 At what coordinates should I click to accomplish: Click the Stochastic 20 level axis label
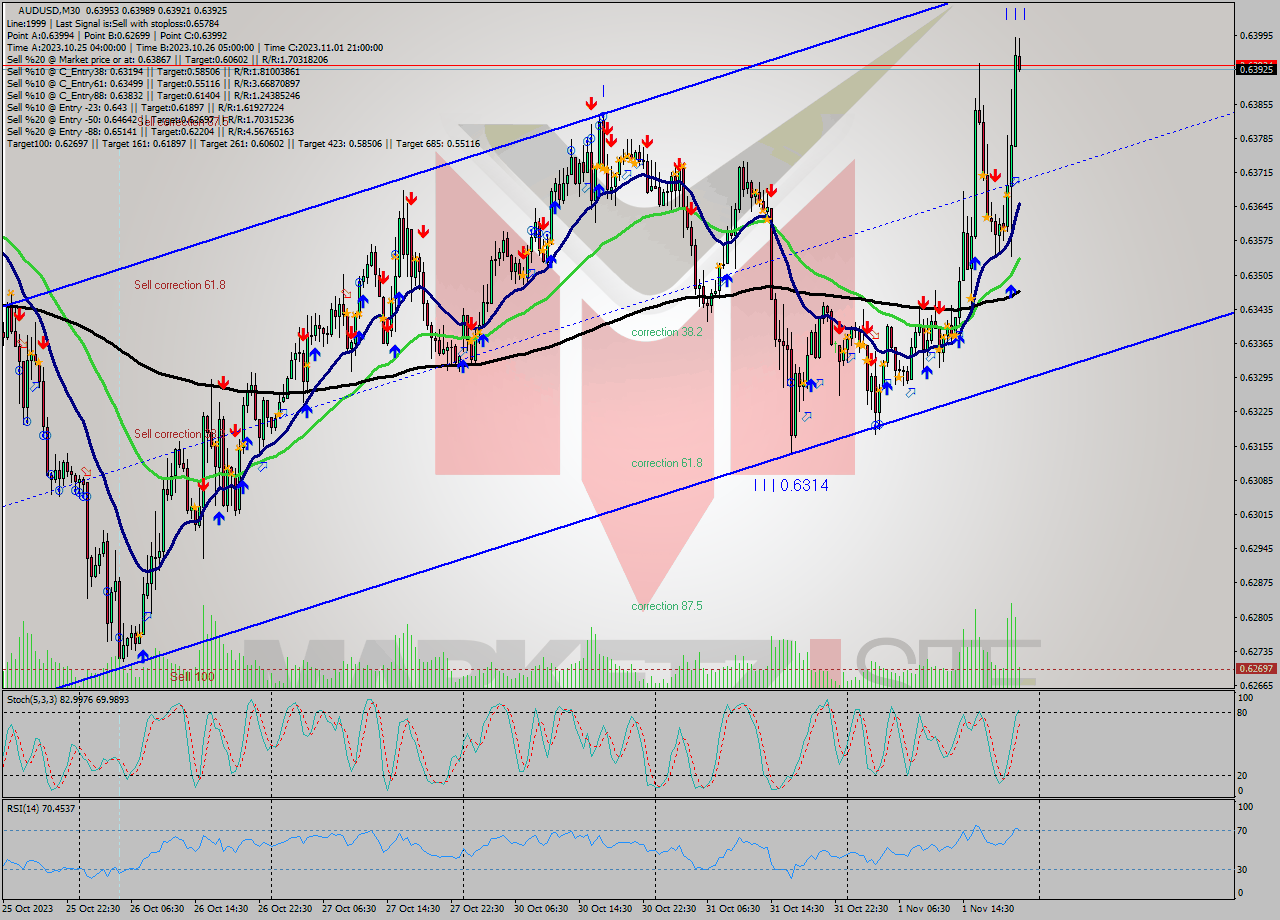click(x=1244, y=775)
